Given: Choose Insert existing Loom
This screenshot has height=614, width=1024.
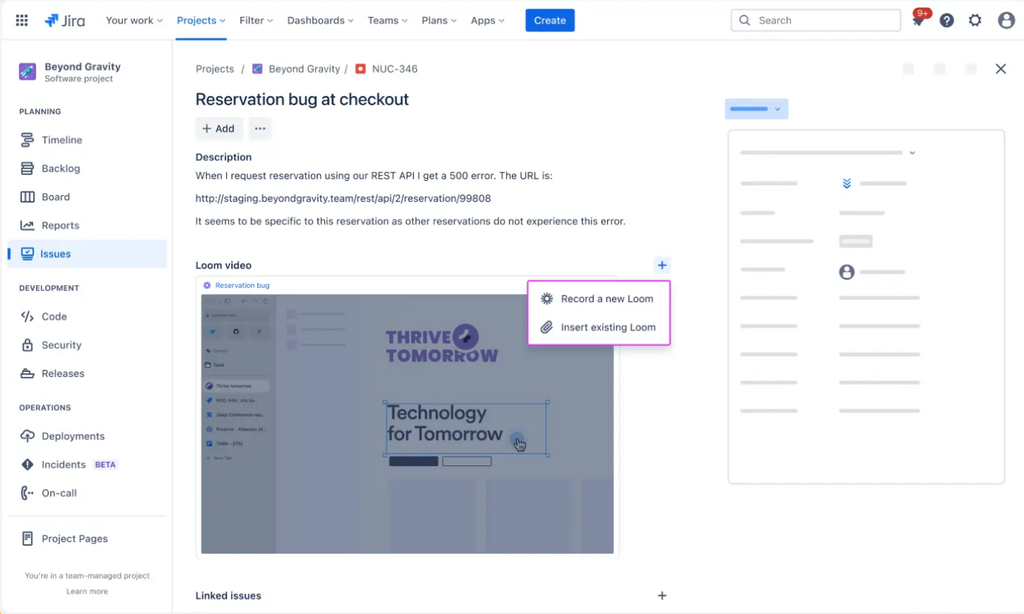Looking at the screenshot, I should [607, 327].
